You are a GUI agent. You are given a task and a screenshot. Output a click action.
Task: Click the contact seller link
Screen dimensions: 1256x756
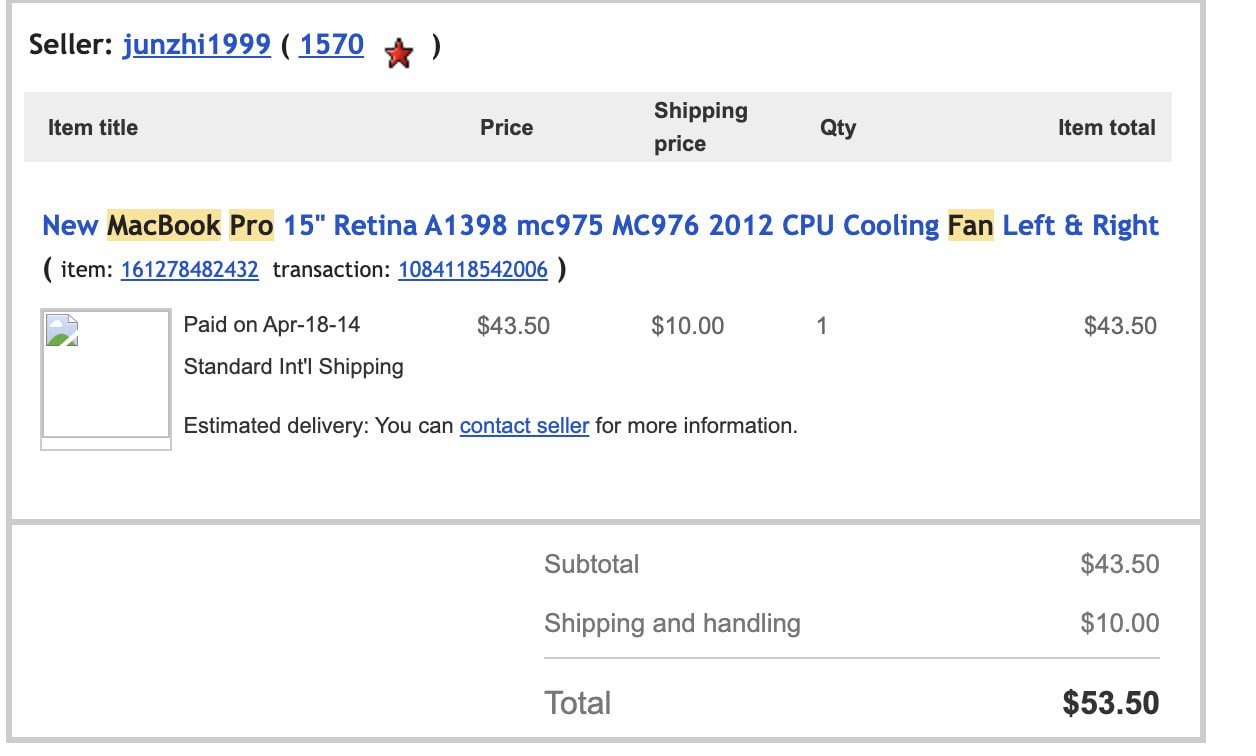click(524, 426)
